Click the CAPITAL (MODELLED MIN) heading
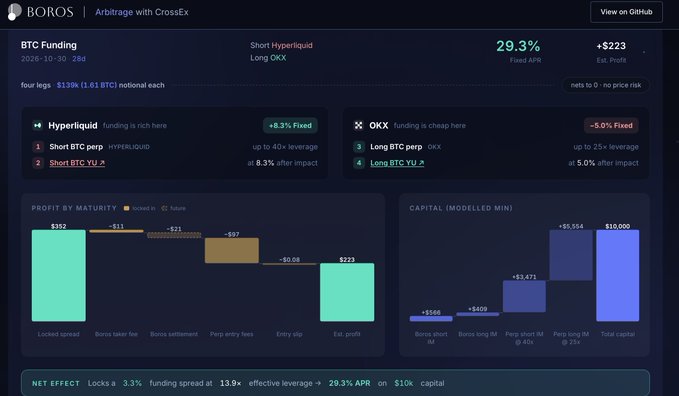Image resolution: width=679 pixels, height=396 pixels. (461, 208)
